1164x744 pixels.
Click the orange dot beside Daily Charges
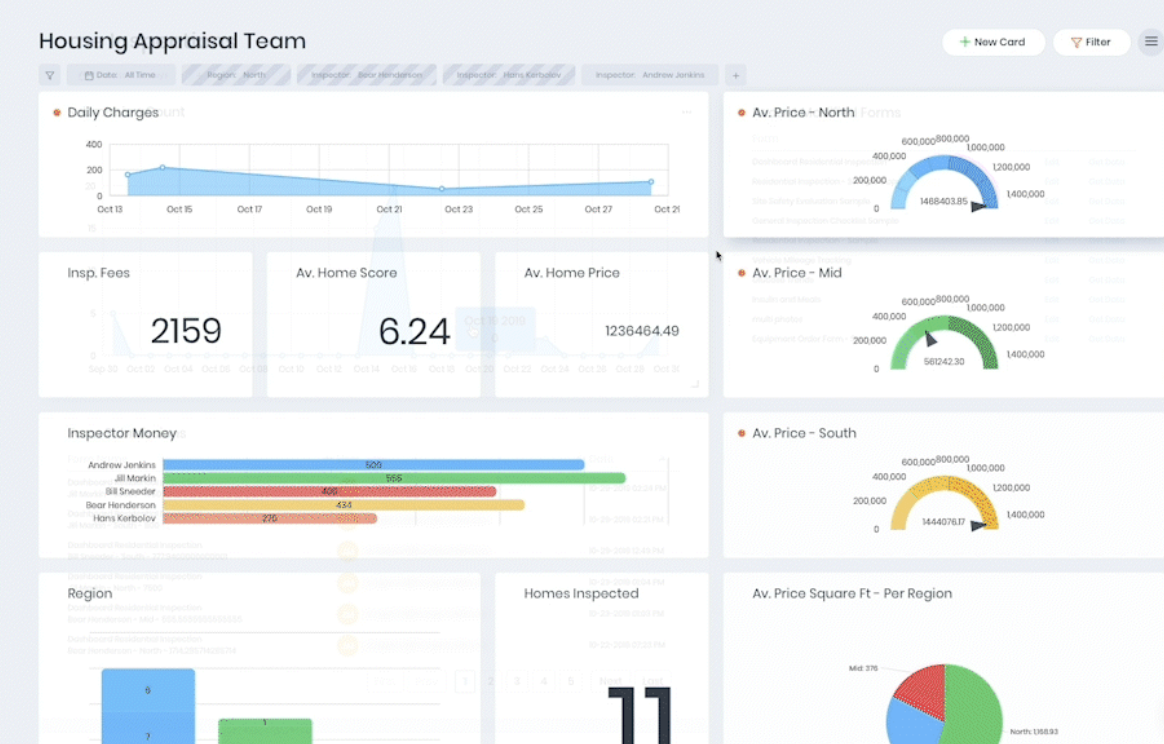tap(57, 113)
